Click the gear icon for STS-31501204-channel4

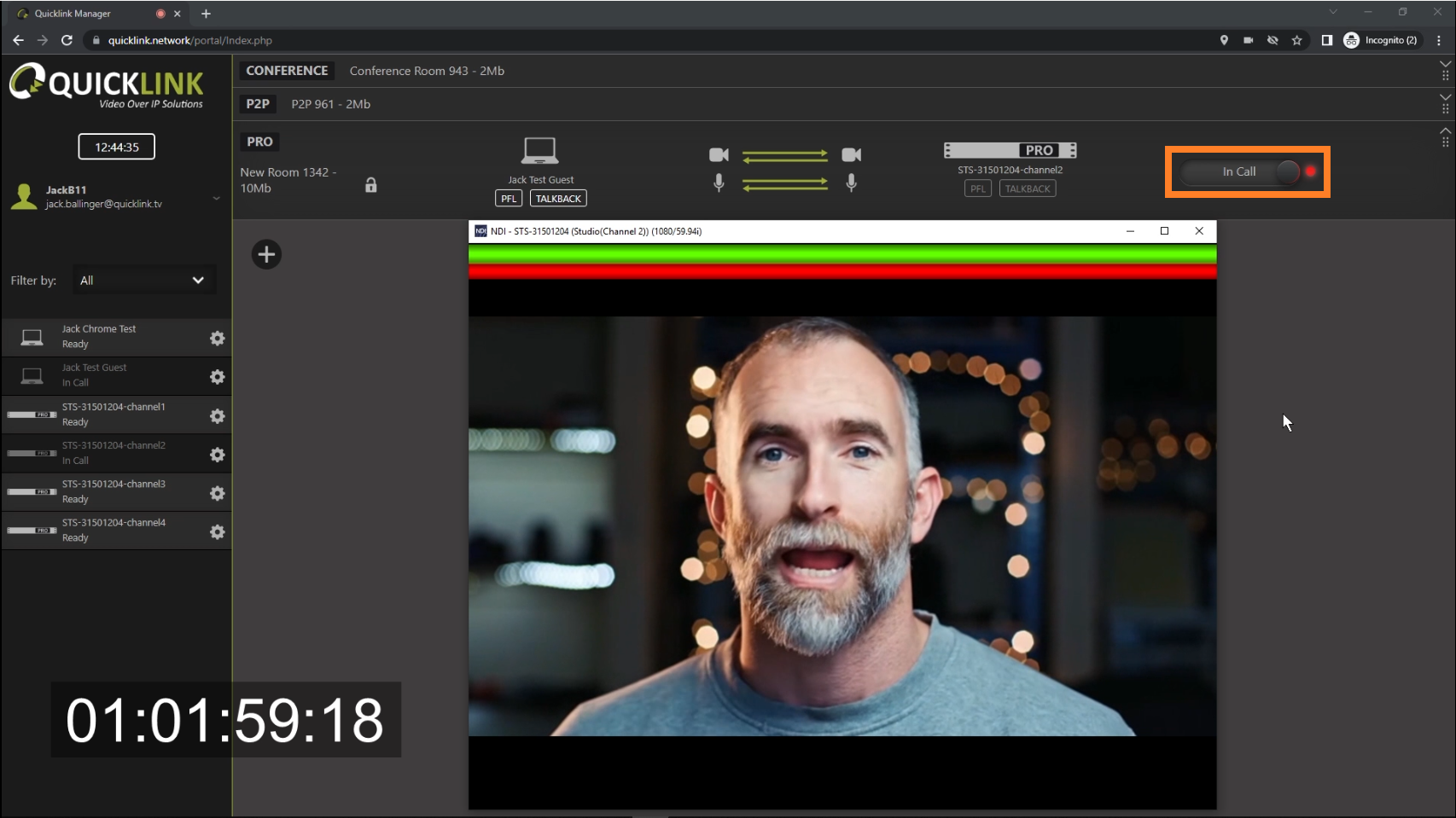click(x=217, y=531)
